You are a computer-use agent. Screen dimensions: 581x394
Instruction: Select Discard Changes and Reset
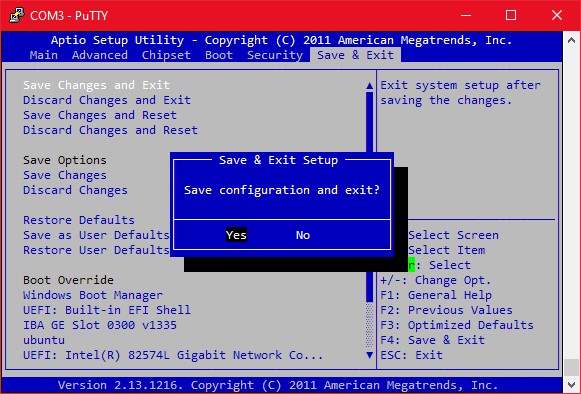(110, 130)
